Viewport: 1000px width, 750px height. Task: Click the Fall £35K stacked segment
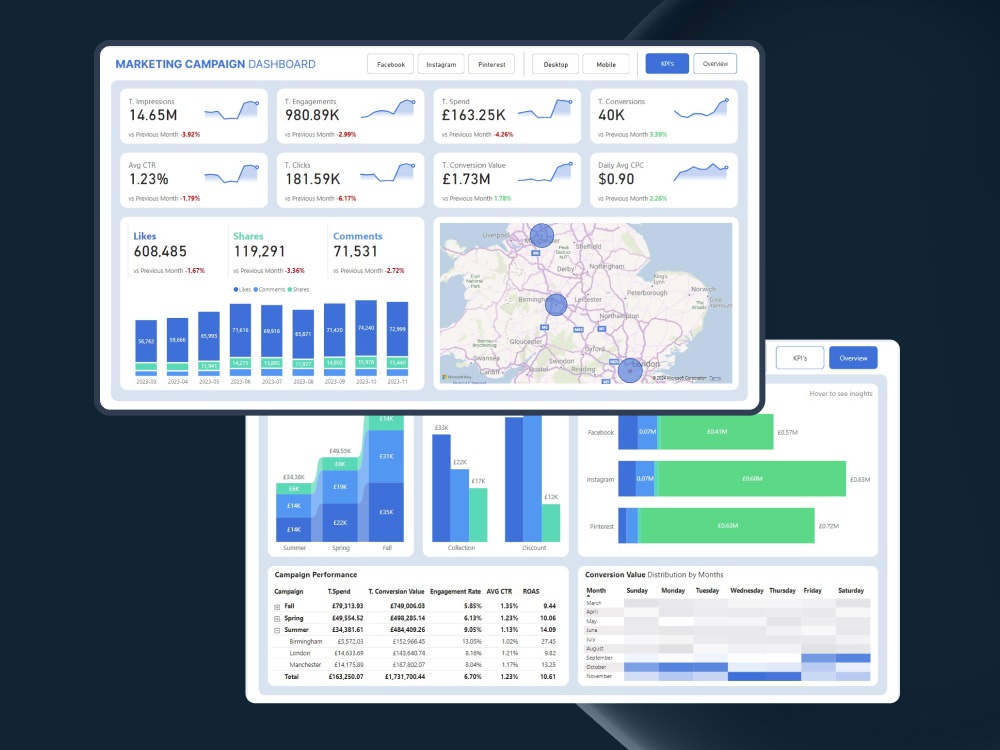pos(386,512)
